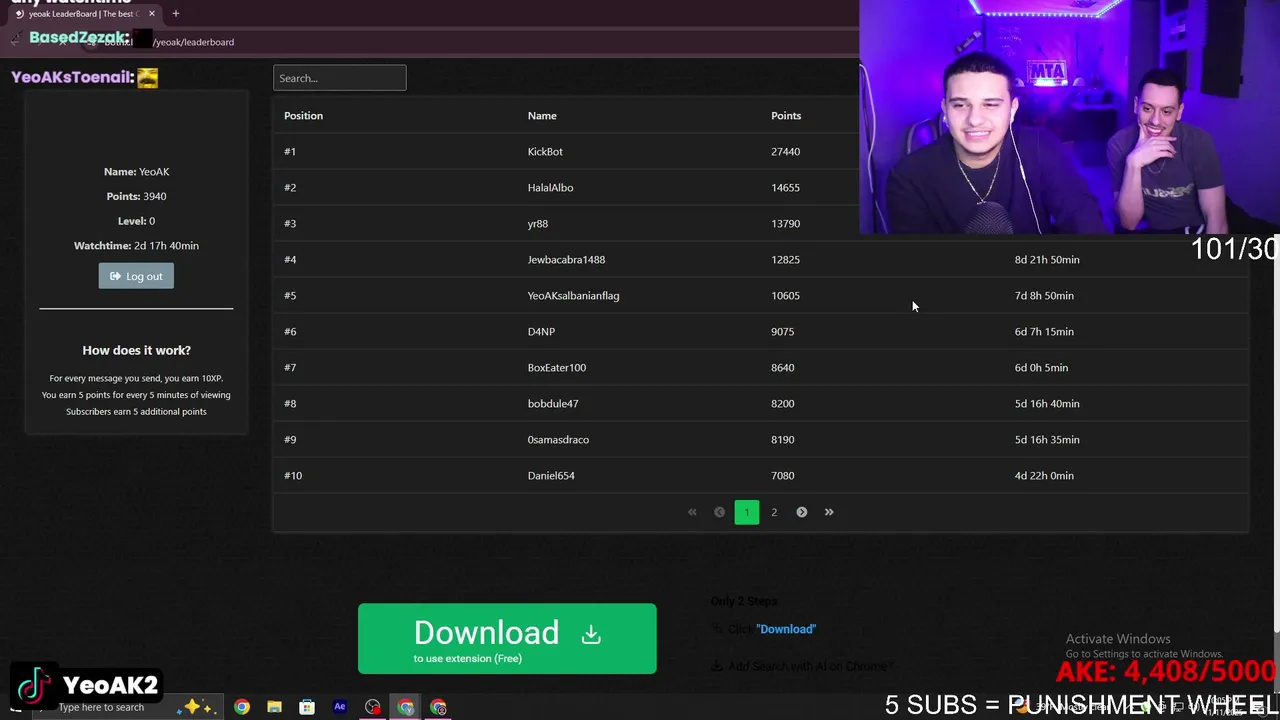Image resolution: width=1280 pixels, height=720 pixels.
Task: Click the 10605 points value
Action: pos(785,296)
